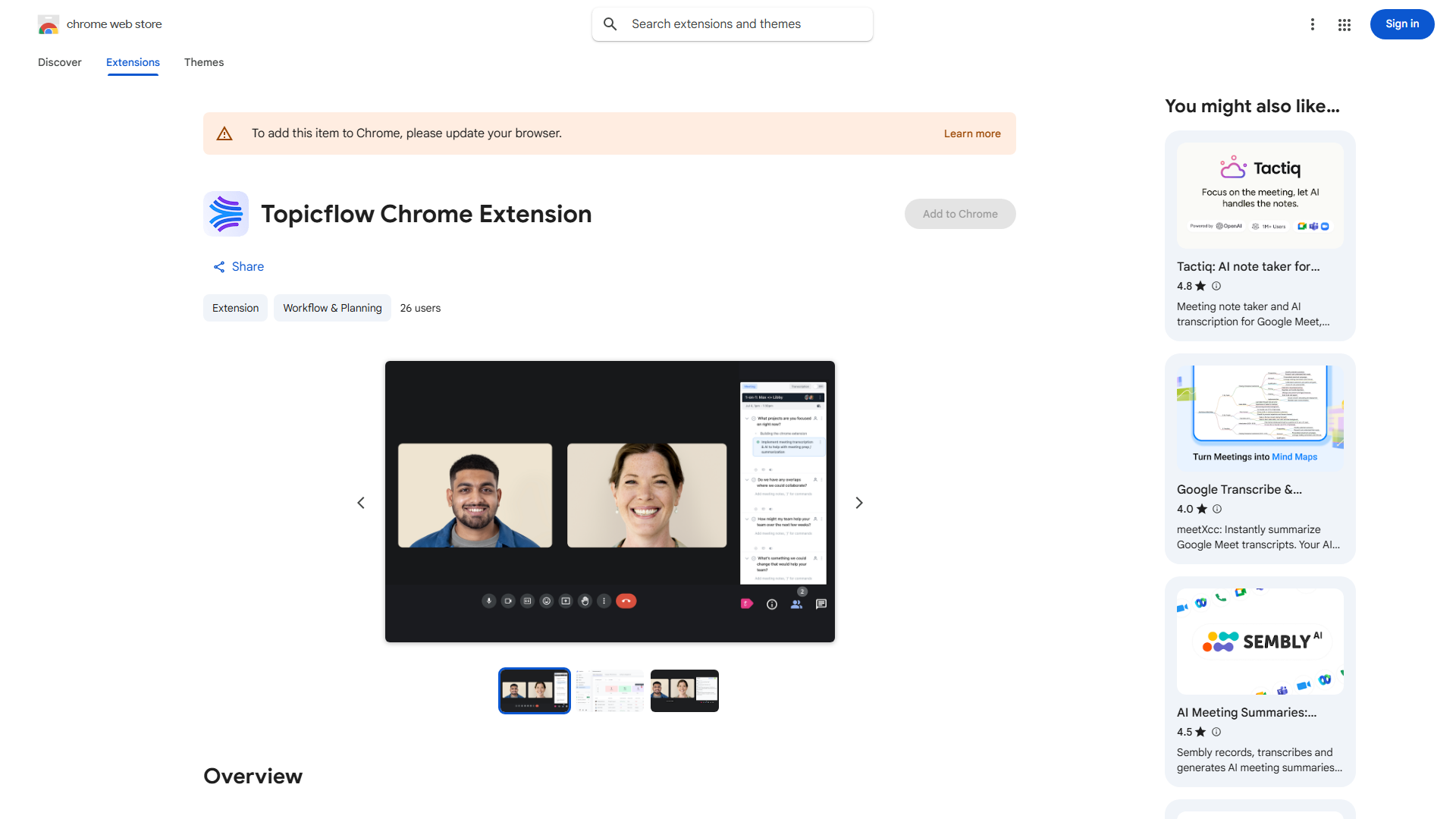1456x819 pixels.
Task: Select the second screenshot thumbnail
Action: pos(610,691)
